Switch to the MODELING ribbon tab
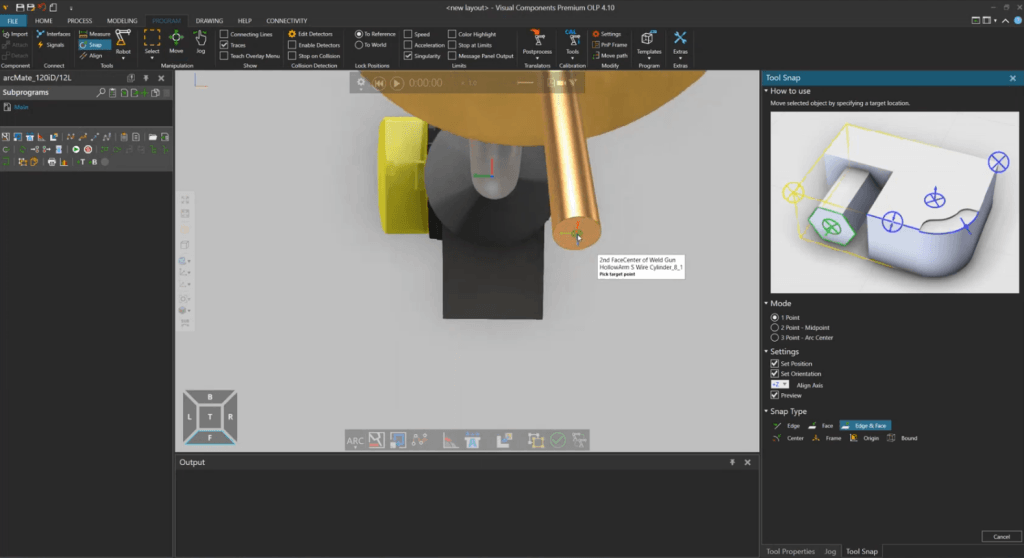 point(122,20)
